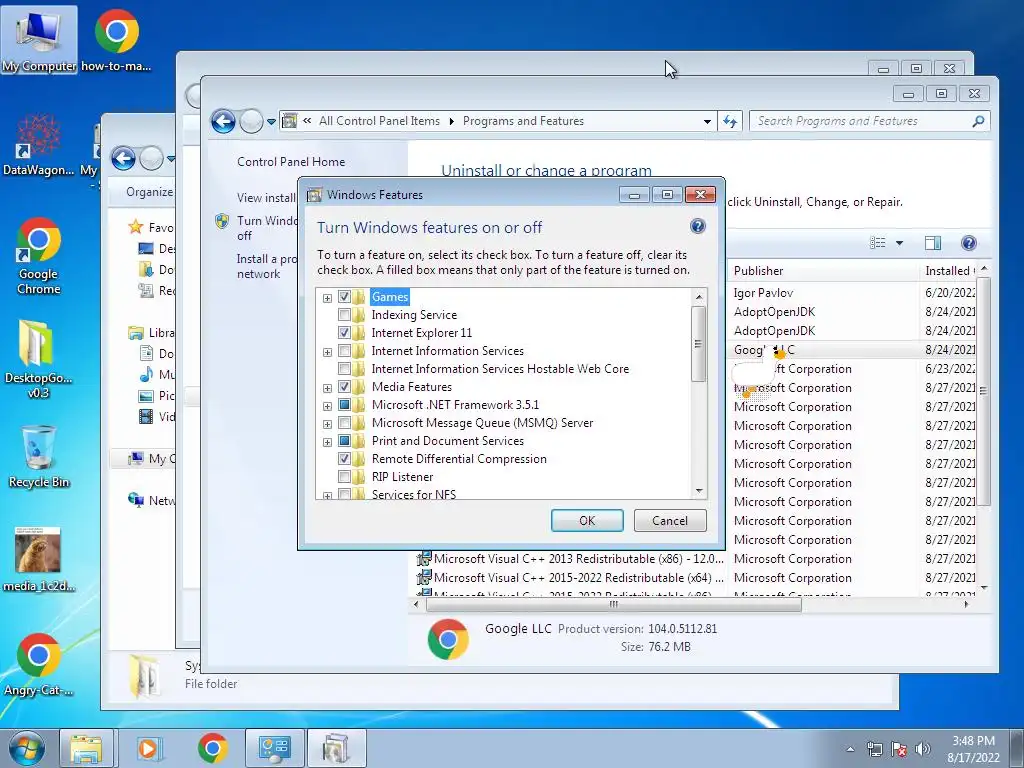Viewport: 1024px width, 768px height.
Task: Sort by the Publisher column header
Action: 822,270
